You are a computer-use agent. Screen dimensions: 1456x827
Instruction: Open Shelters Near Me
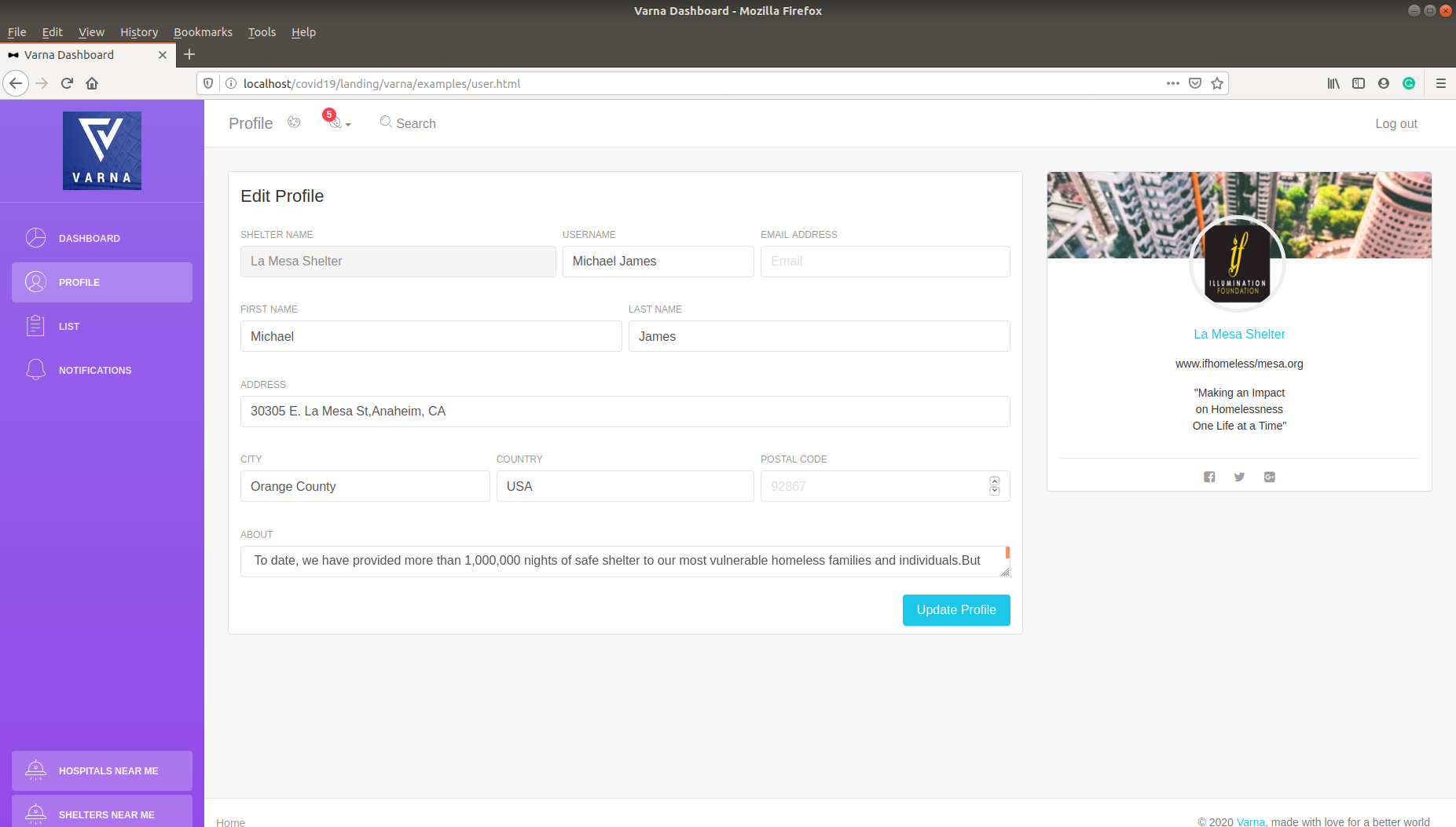(x=102, y=813)
